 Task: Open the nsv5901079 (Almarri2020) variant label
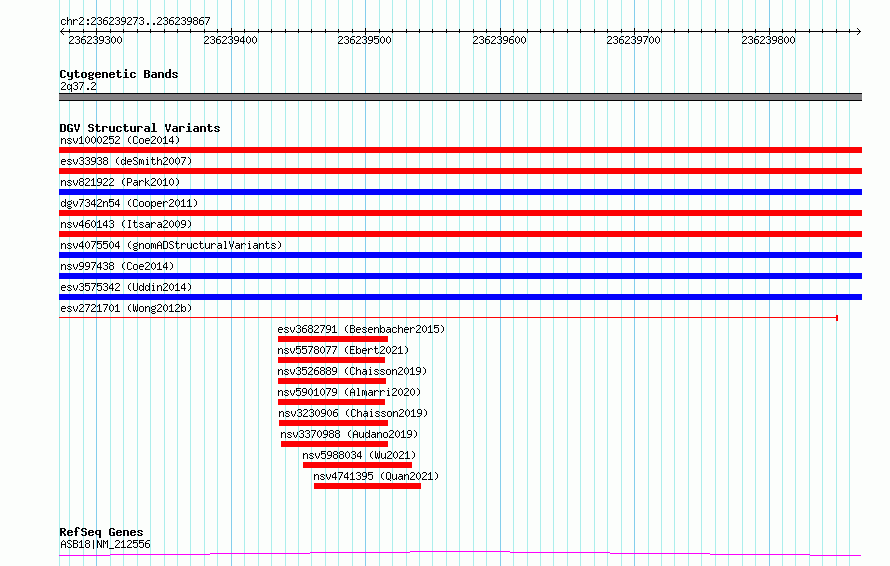[x=349, y=392]
